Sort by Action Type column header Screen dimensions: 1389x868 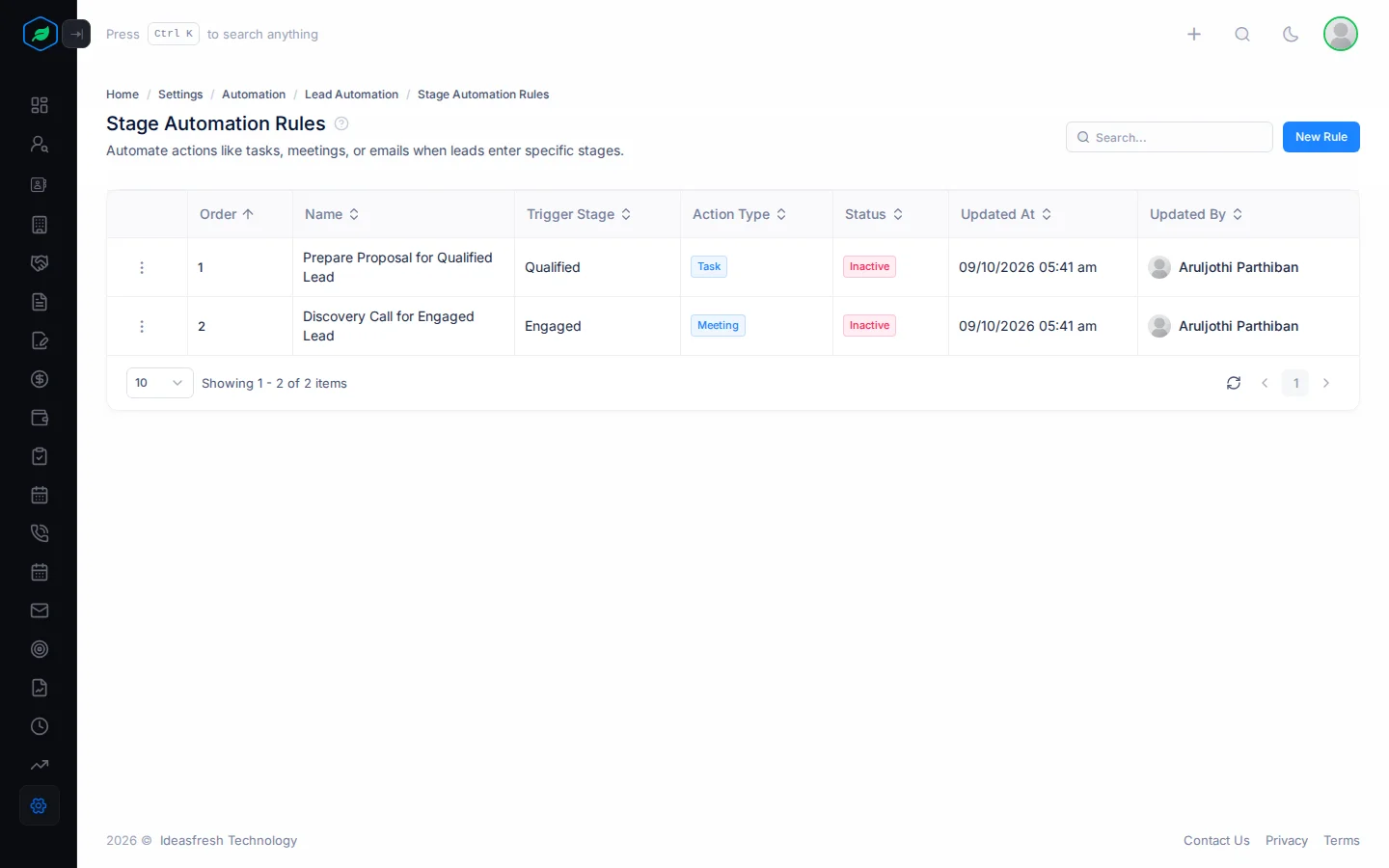pyautogui.click(x=740, y=214)
